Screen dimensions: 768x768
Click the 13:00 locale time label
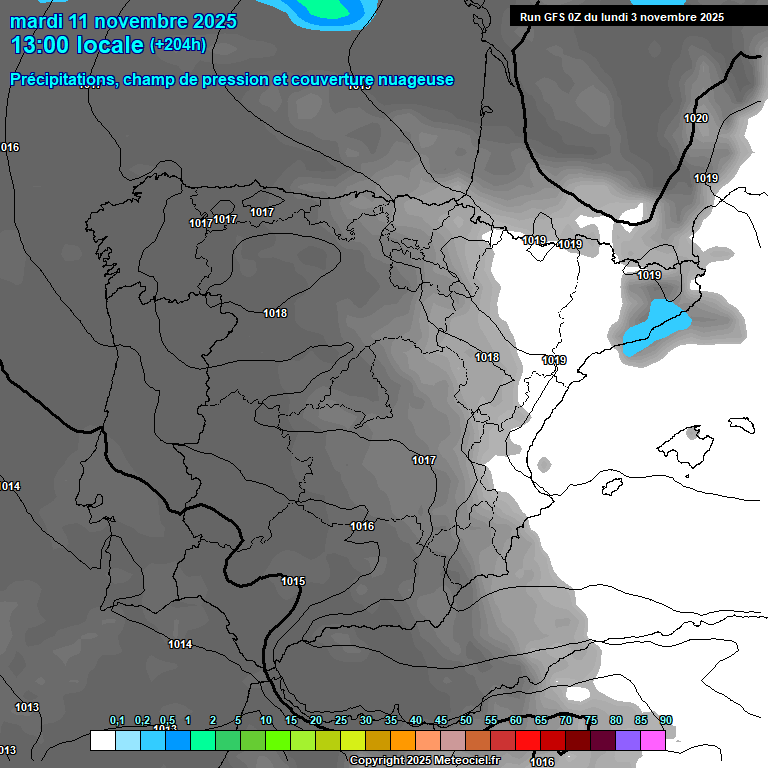pyautogui.click(x=76, y=45)
